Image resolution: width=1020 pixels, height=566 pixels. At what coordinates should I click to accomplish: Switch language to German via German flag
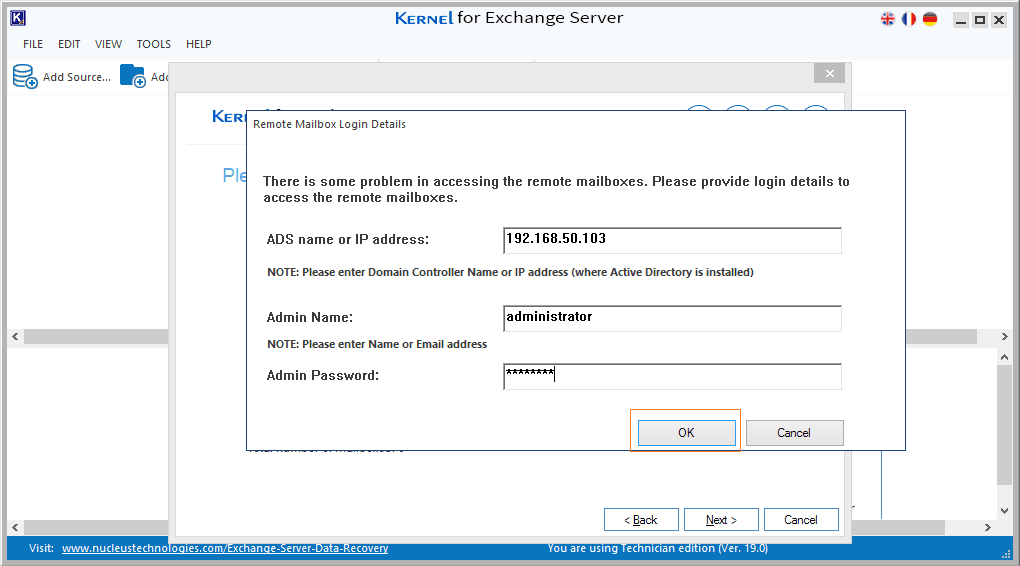930,19
